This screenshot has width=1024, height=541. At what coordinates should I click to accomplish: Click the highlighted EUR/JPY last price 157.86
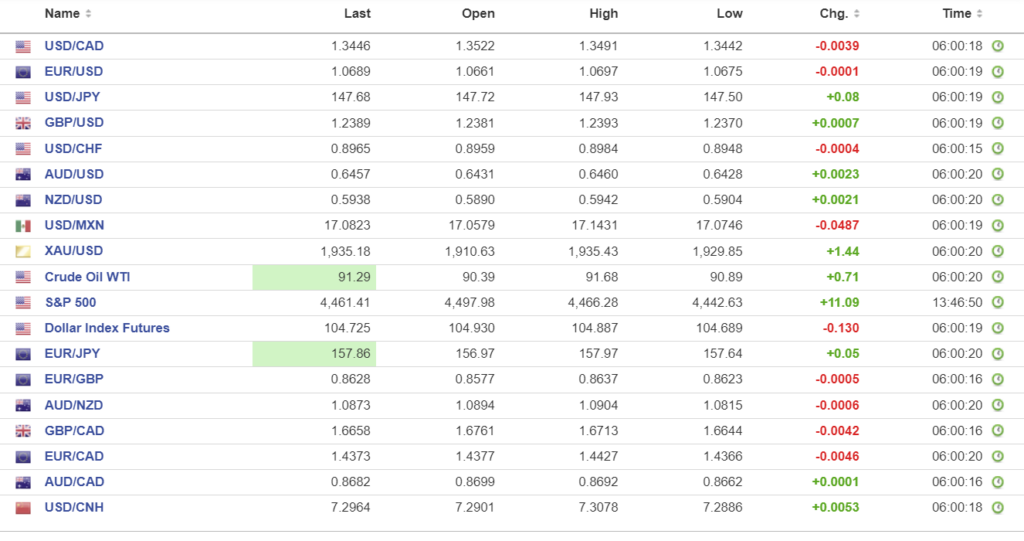tap(314, 354)
